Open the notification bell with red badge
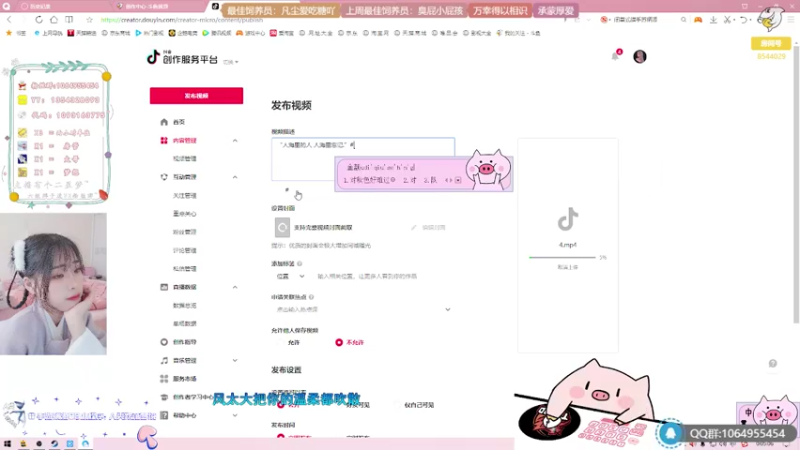Image resolution: width=800 pixels, height=450 pixels. coord(616,55)
